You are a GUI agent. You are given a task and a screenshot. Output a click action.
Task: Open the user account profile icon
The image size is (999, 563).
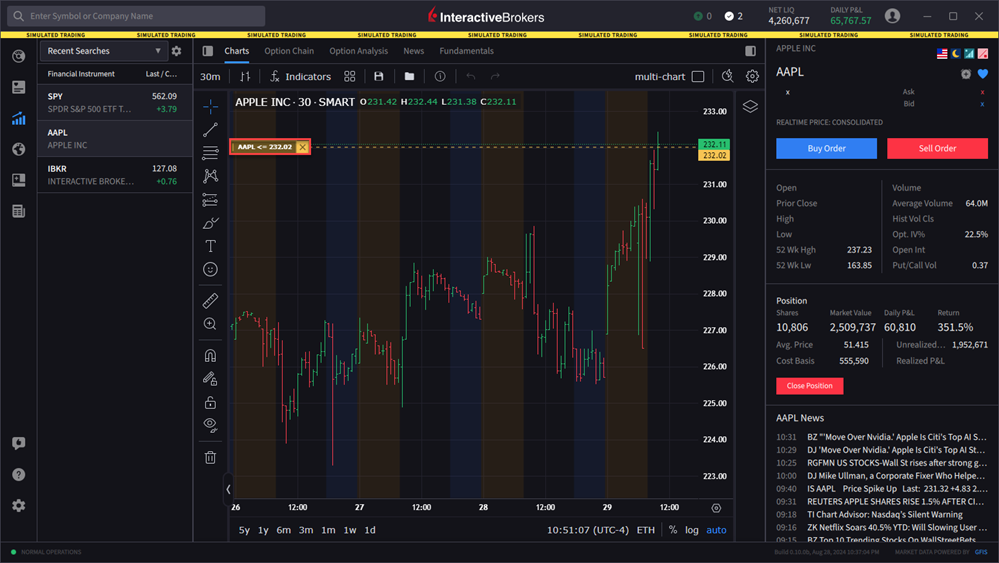tap(892, 16)
